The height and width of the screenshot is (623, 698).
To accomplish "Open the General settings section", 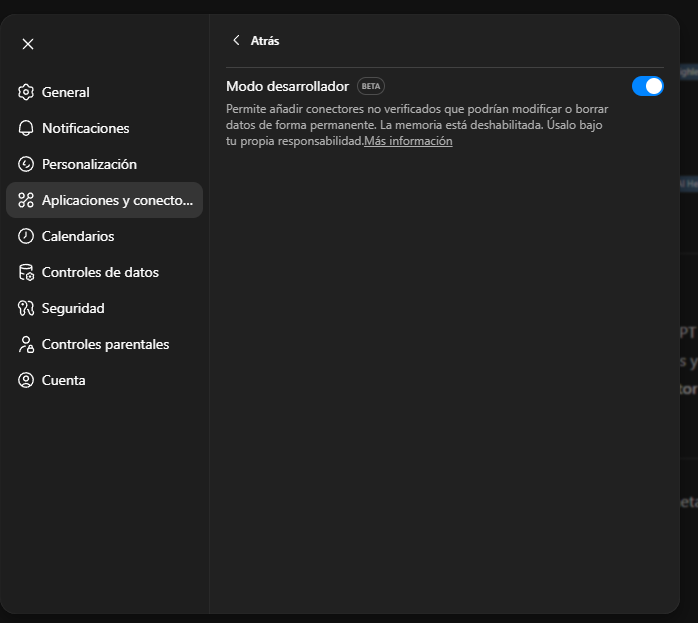I will (105, 92).
